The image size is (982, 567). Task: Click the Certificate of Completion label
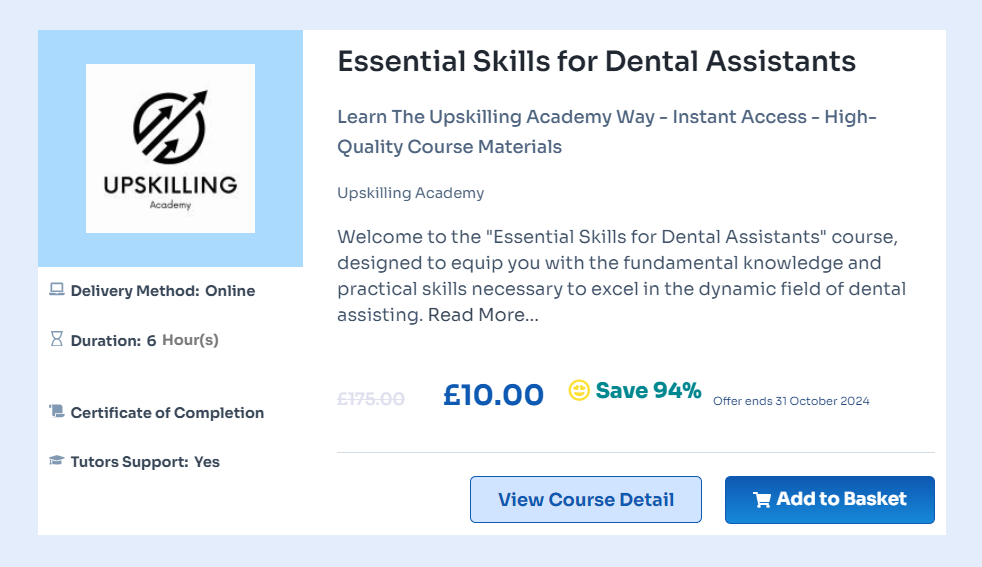(167, 412)
